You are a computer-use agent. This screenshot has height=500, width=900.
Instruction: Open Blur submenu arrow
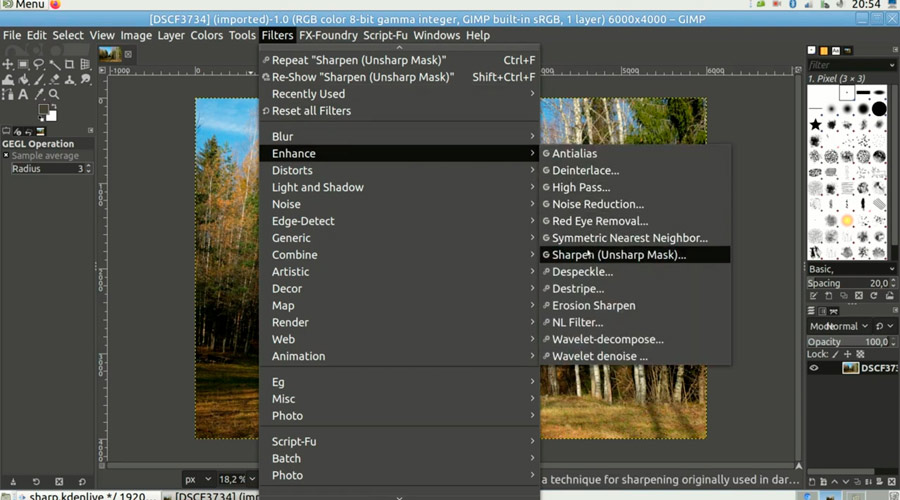tap(532, 136)
